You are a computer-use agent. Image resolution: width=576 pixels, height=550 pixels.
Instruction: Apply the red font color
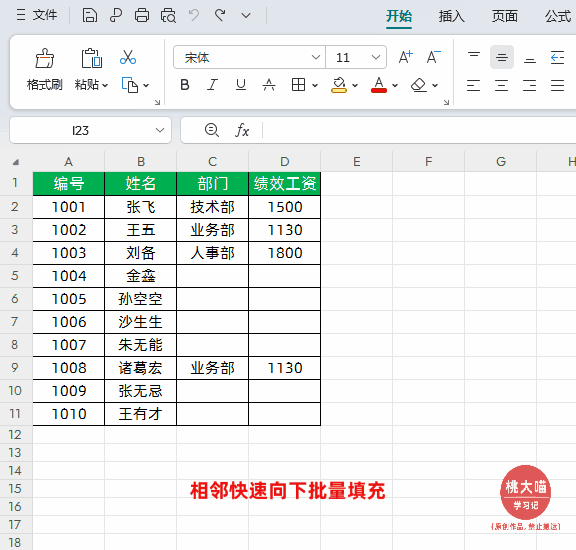click(x=379, y=85)
